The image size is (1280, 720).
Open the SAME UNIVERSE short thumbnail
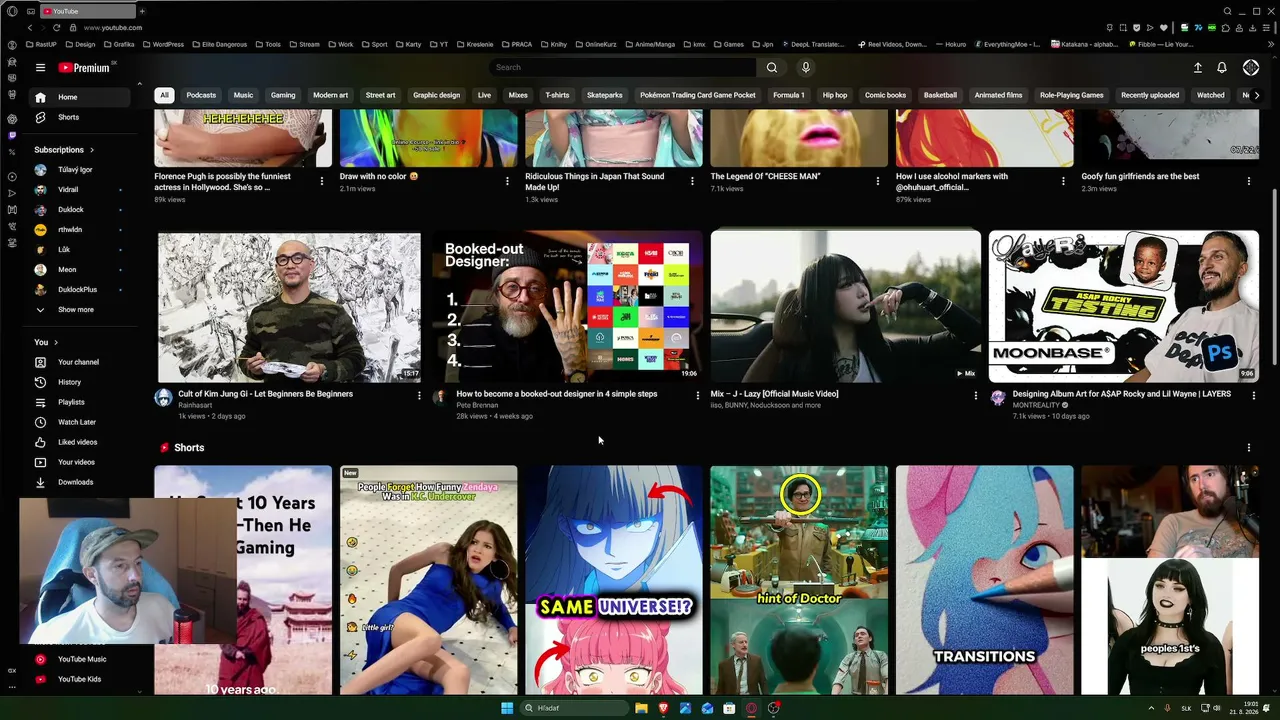click(x=614, y=579)
